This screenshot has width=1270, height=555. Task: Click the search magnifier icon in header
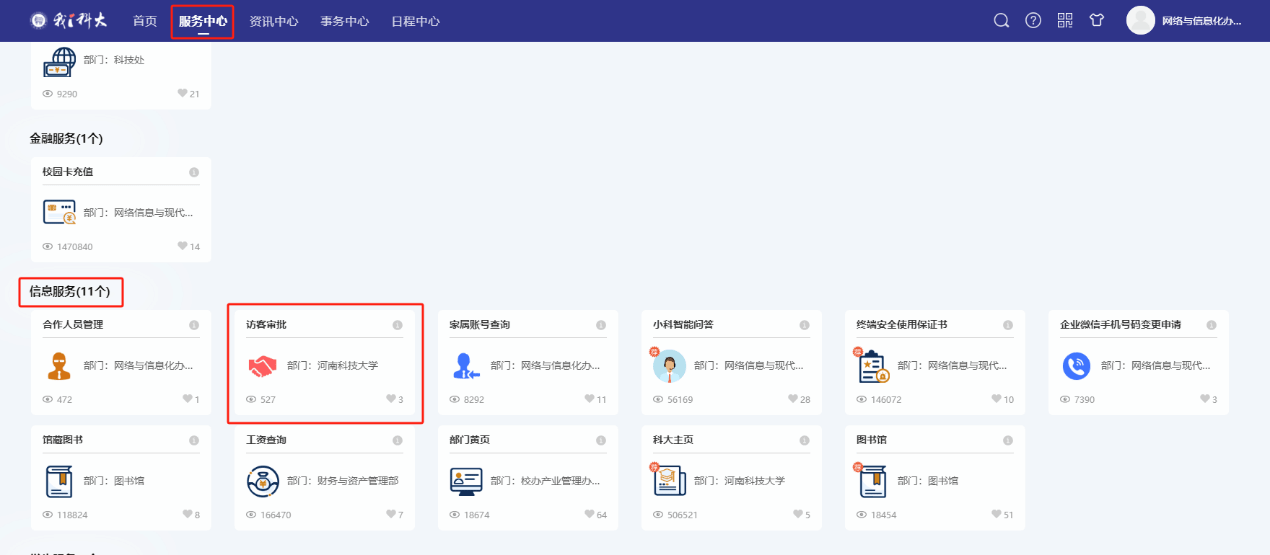(1001, 21)
